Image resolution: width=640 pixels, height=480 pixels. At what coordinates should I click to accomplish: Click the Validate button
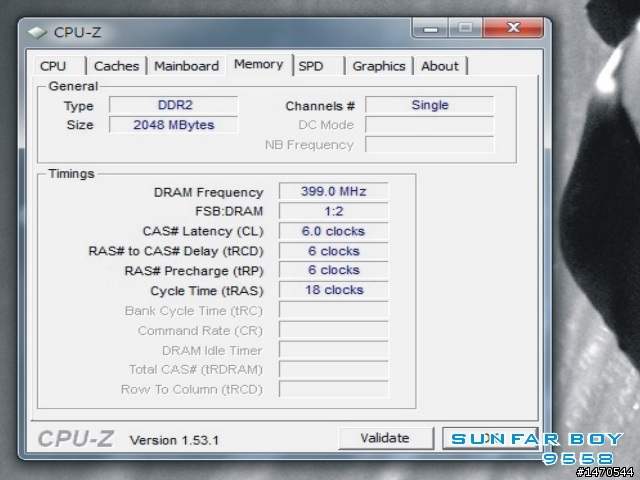pos(385,438)
